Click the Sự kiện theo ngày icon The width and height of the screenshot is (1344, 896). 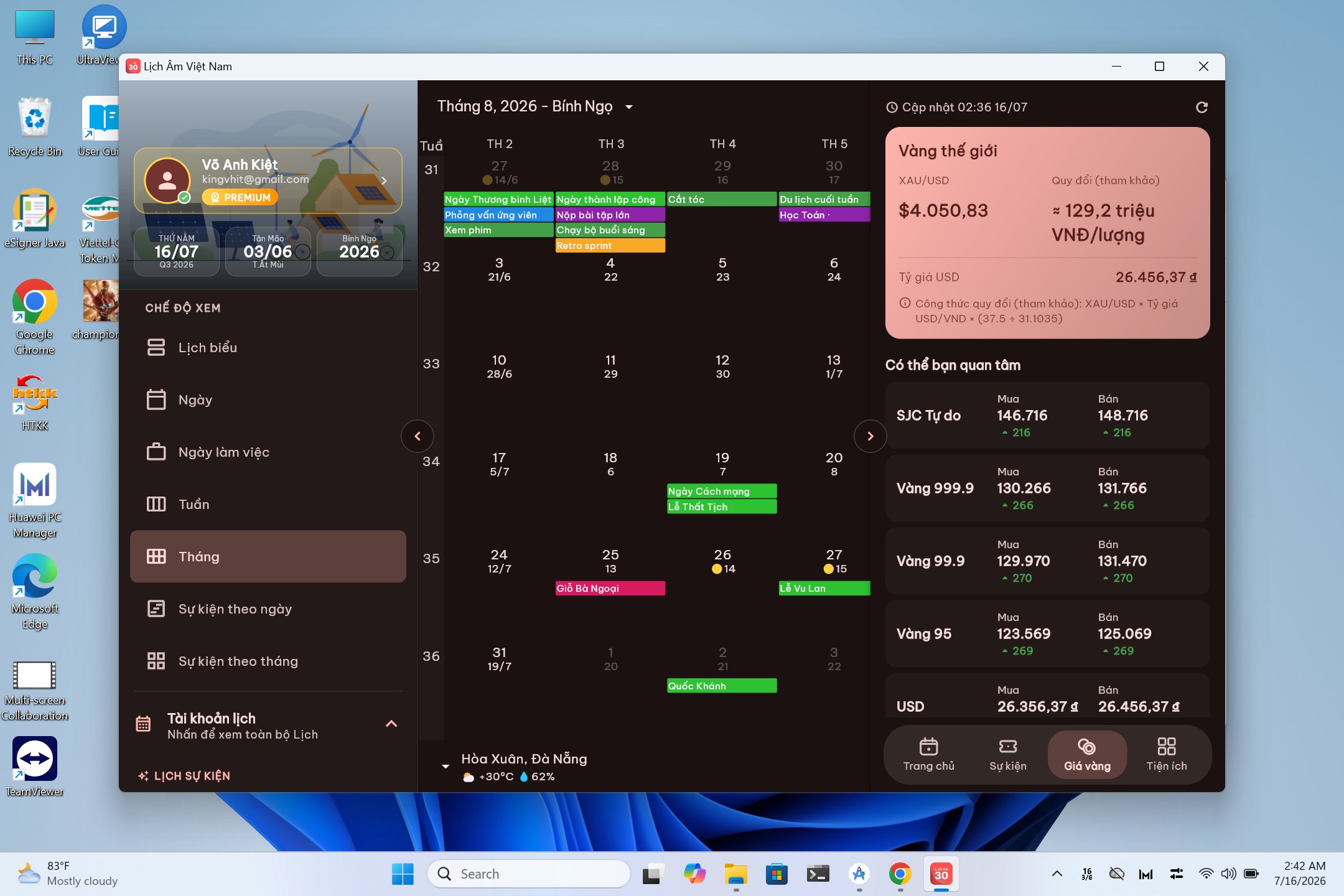156,609
